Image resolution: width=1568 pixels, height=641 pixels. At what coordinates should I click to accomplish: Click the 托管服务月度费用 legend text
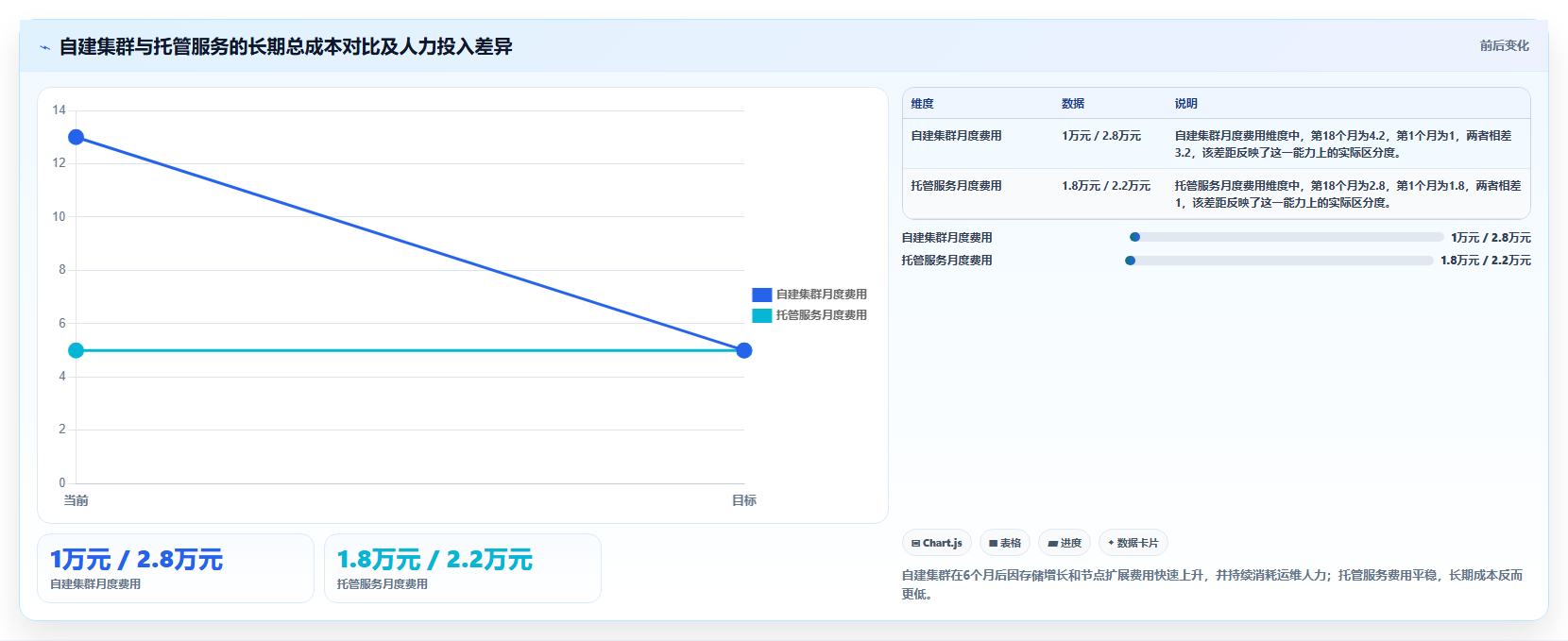pos(822,315)
